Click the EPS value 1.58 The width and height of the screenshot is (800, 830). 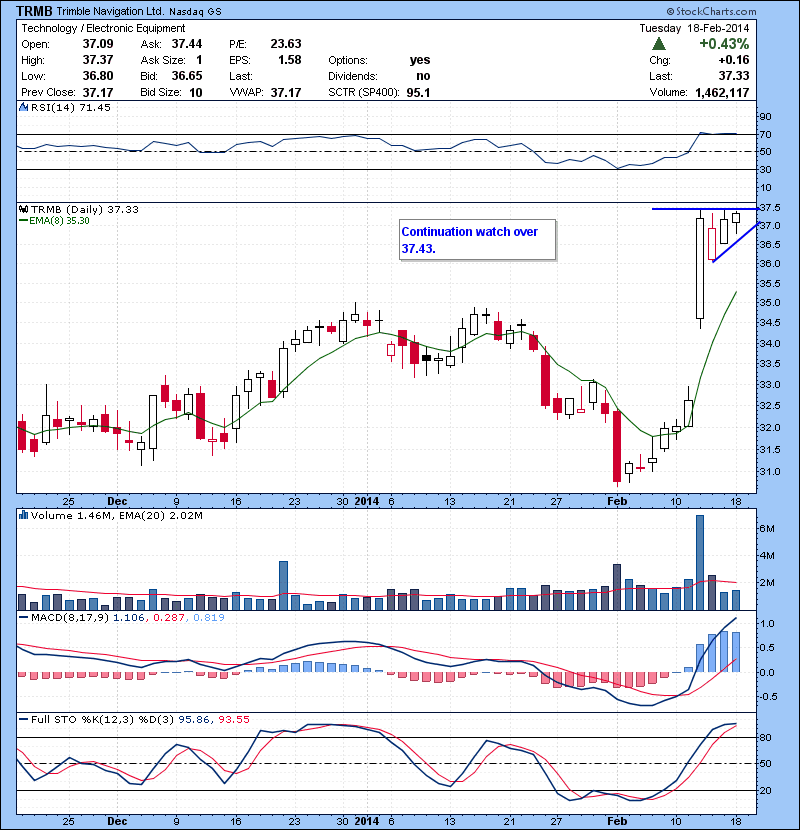point(290,60)
